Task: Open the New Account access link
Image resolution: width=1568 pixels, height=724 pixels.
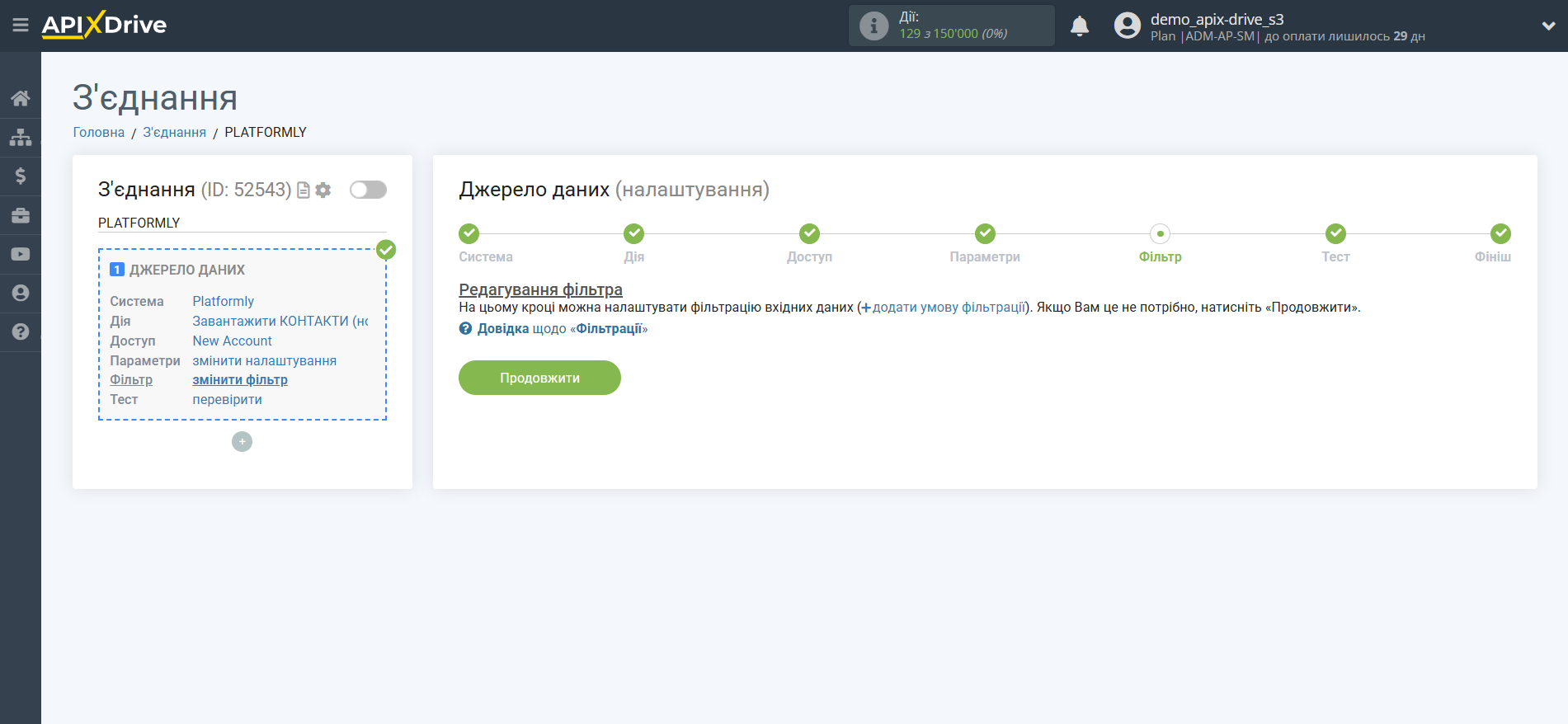Action: tap(232, 341)
